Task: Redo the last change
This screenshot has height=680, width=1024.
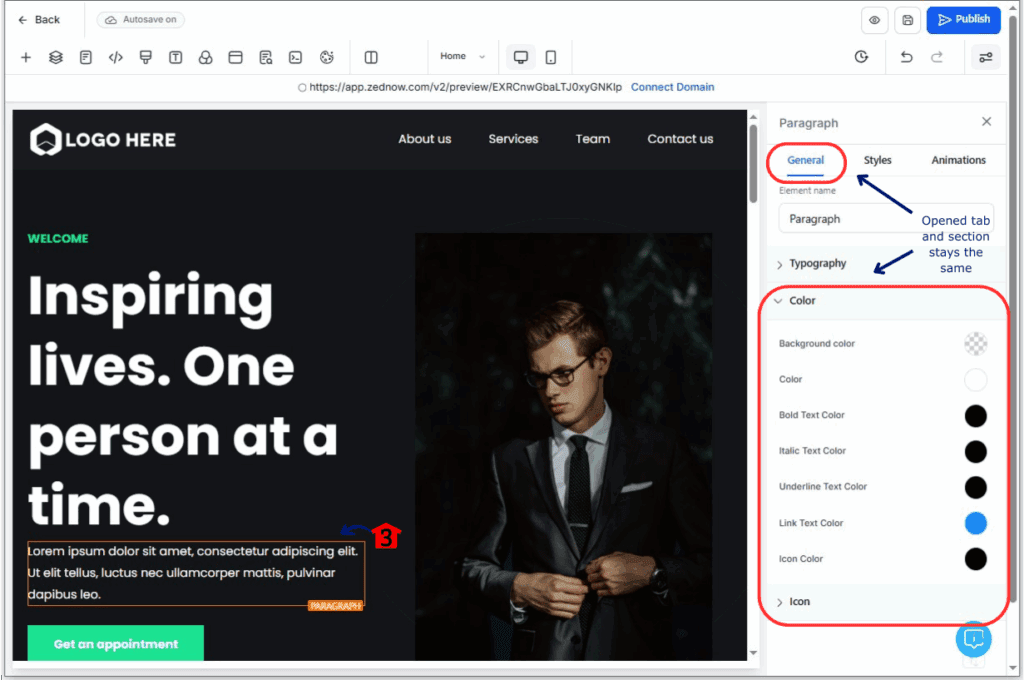Action: [936, 57]
